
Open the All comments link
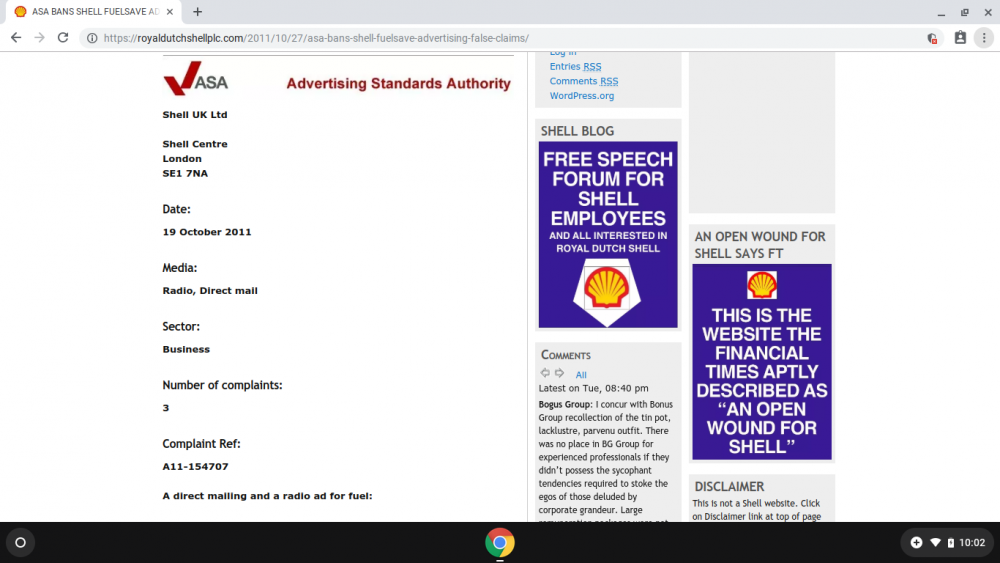581,375
